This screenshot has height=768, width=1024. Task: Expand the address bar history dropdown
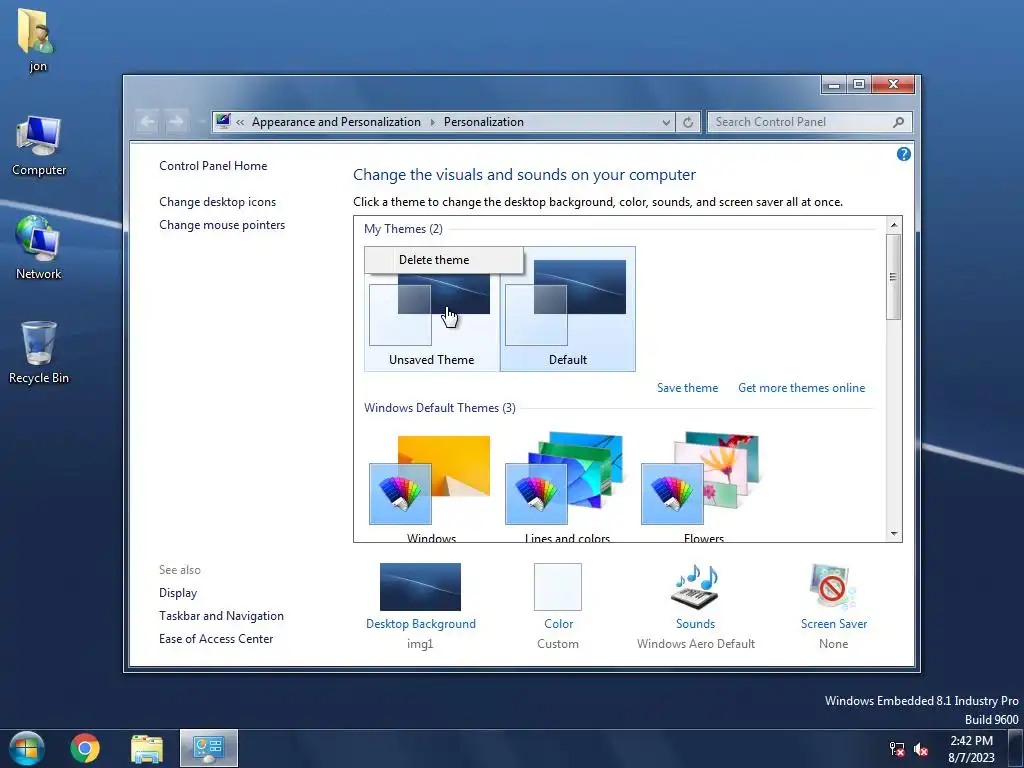pyautogui.click(x=665, y=122)
